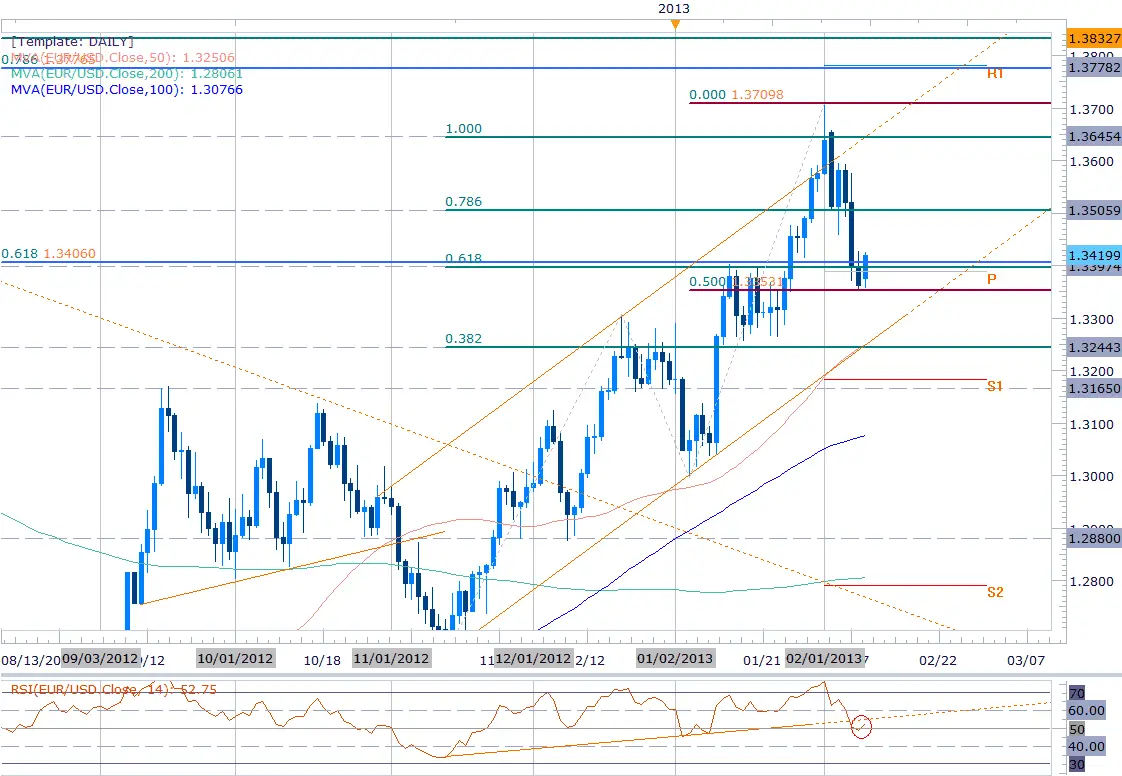1122x776 pixels.
Task: Select the 1.000 Fibonacci level label
Action: (x=464, y=129)
